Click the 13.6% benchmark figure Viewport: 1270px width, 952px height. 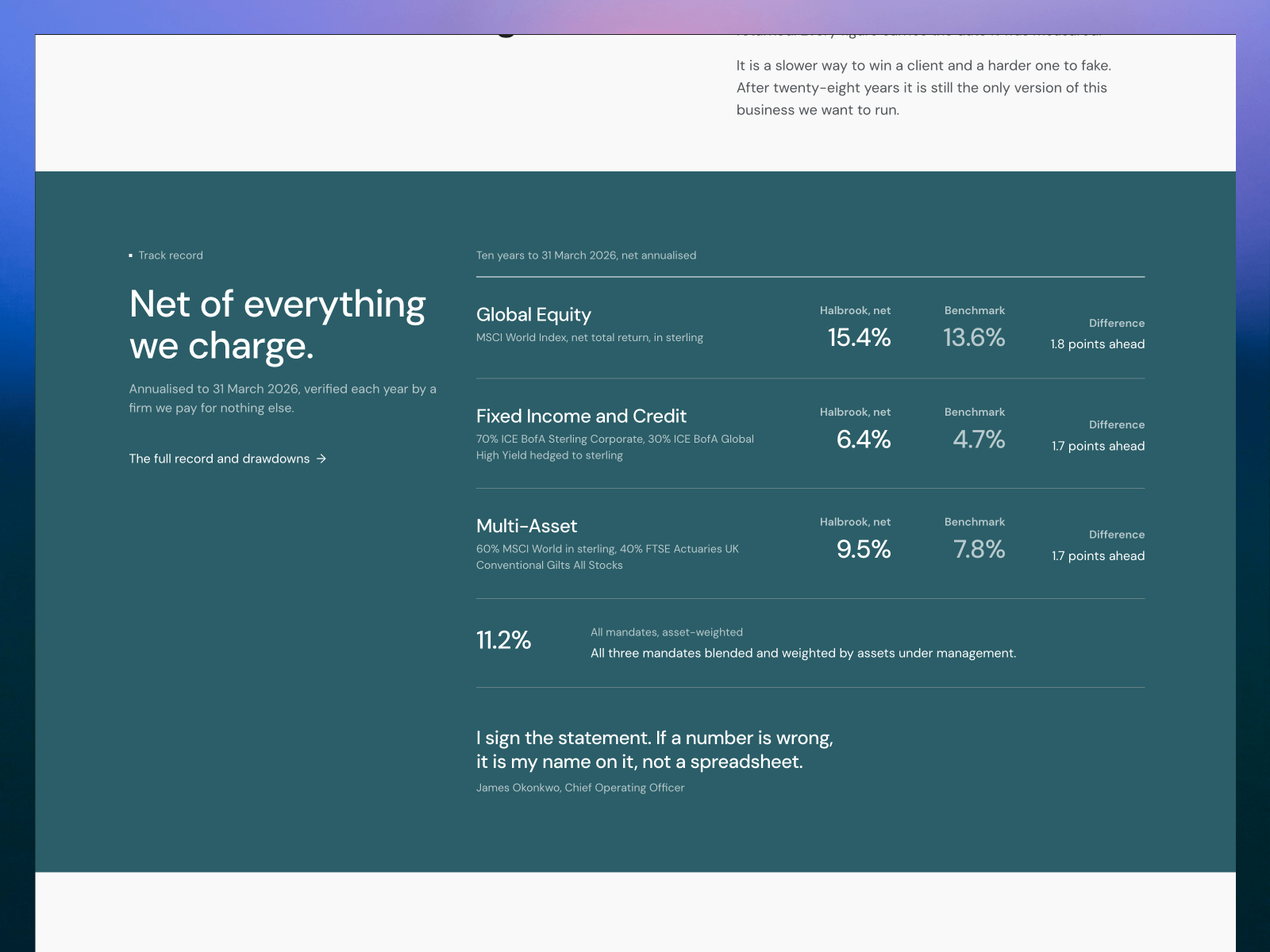tap(974, 338)
